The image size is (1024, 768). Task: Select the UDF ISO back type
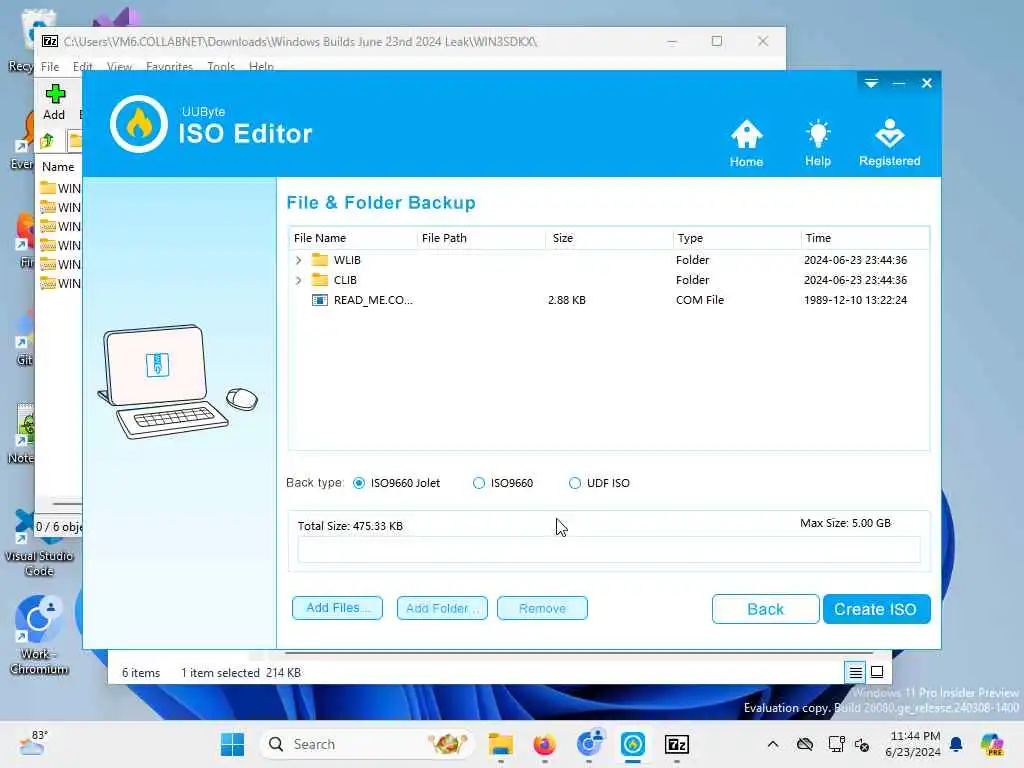click(x=574, y=483)
